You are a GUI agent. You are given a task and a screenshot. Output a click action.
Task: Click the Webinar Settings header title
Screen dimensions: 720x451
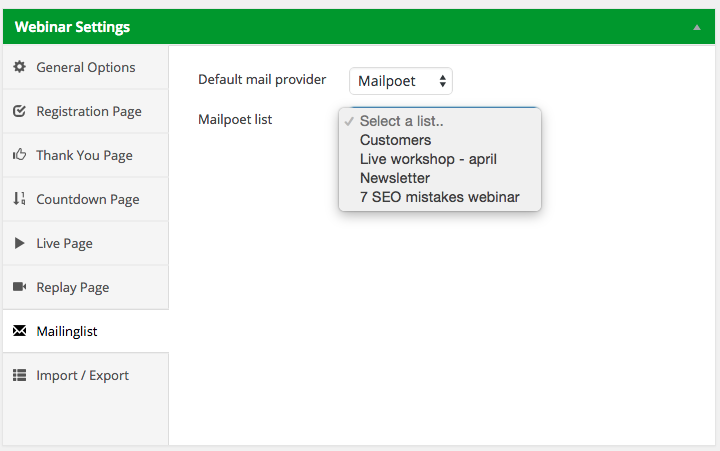click(72, 27)
